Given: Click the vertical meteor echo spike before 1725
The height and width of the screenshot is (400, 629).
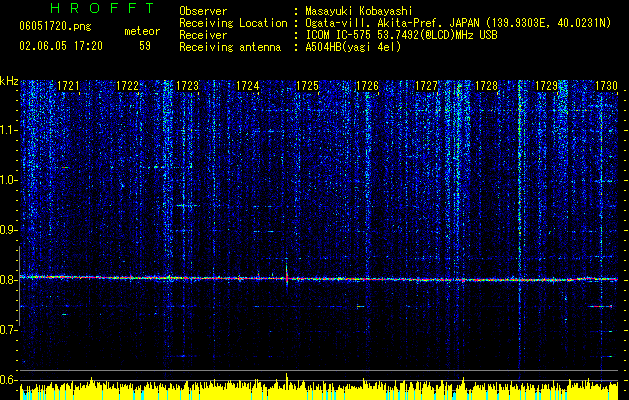Looking at the screenshot, I should (287, 274).
